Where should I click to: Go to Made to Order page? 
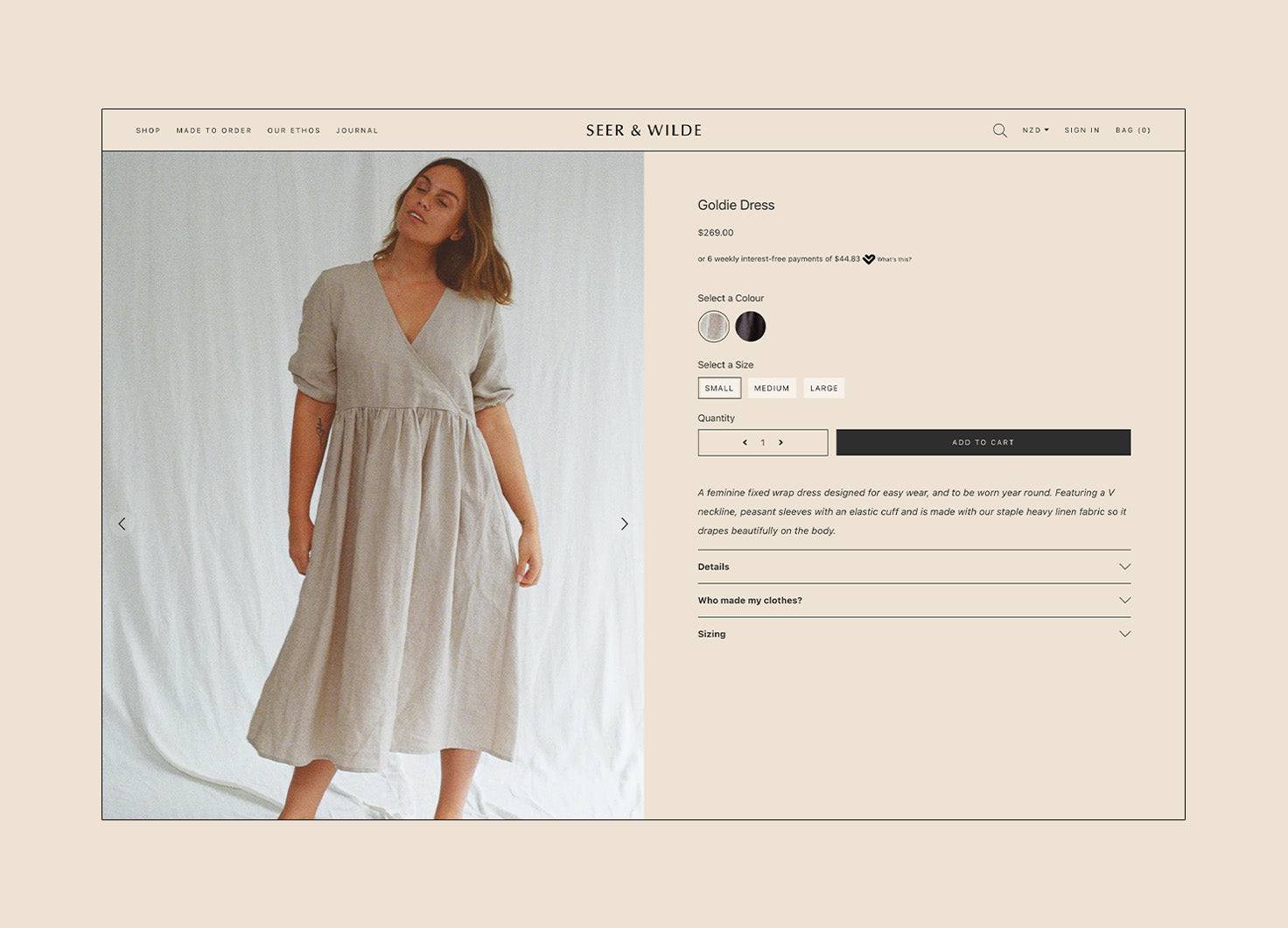point(213,130)
